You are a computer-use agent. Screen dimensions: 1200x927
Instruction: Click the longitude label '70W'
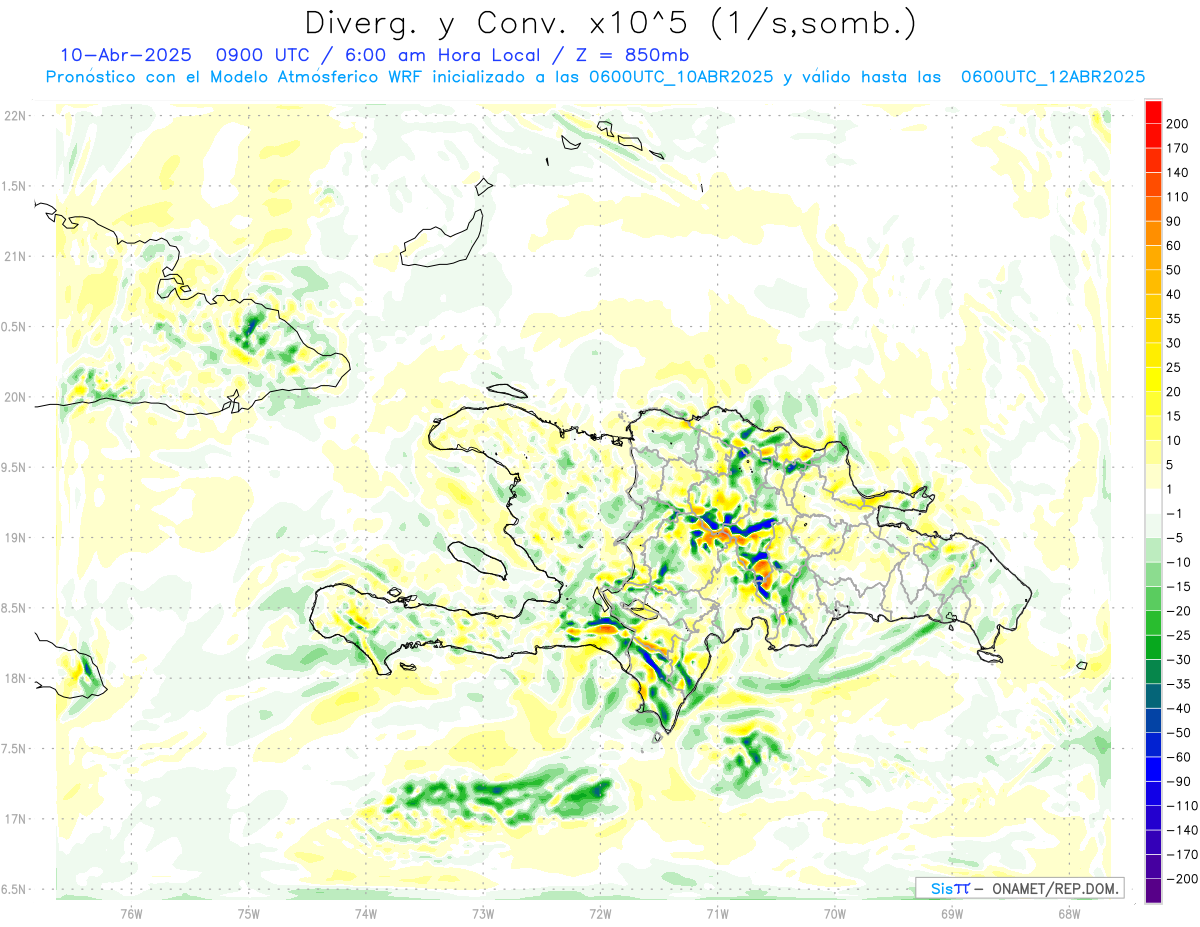coord(834,913)
